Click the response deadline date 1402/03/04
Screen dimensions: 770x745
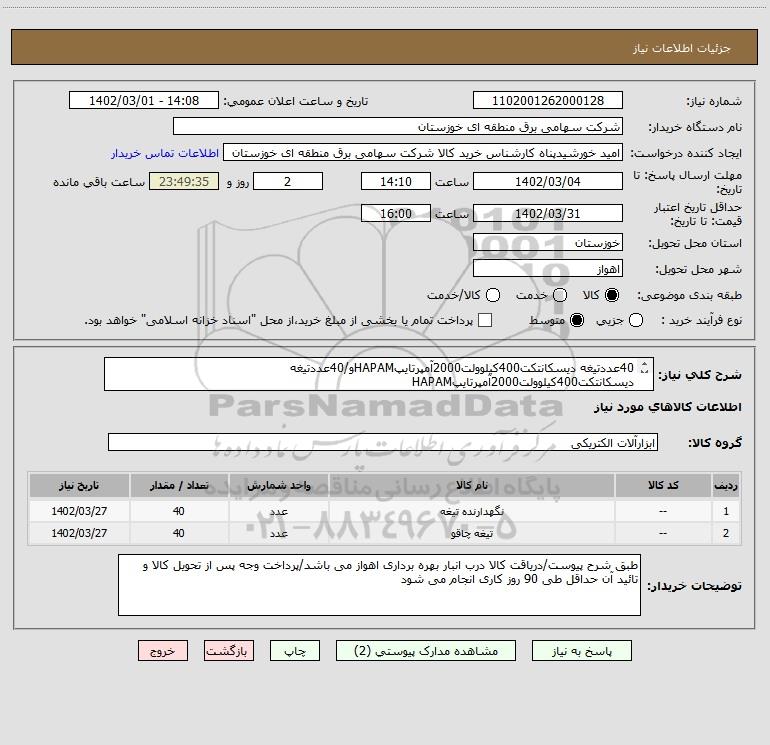coord(548,181)
